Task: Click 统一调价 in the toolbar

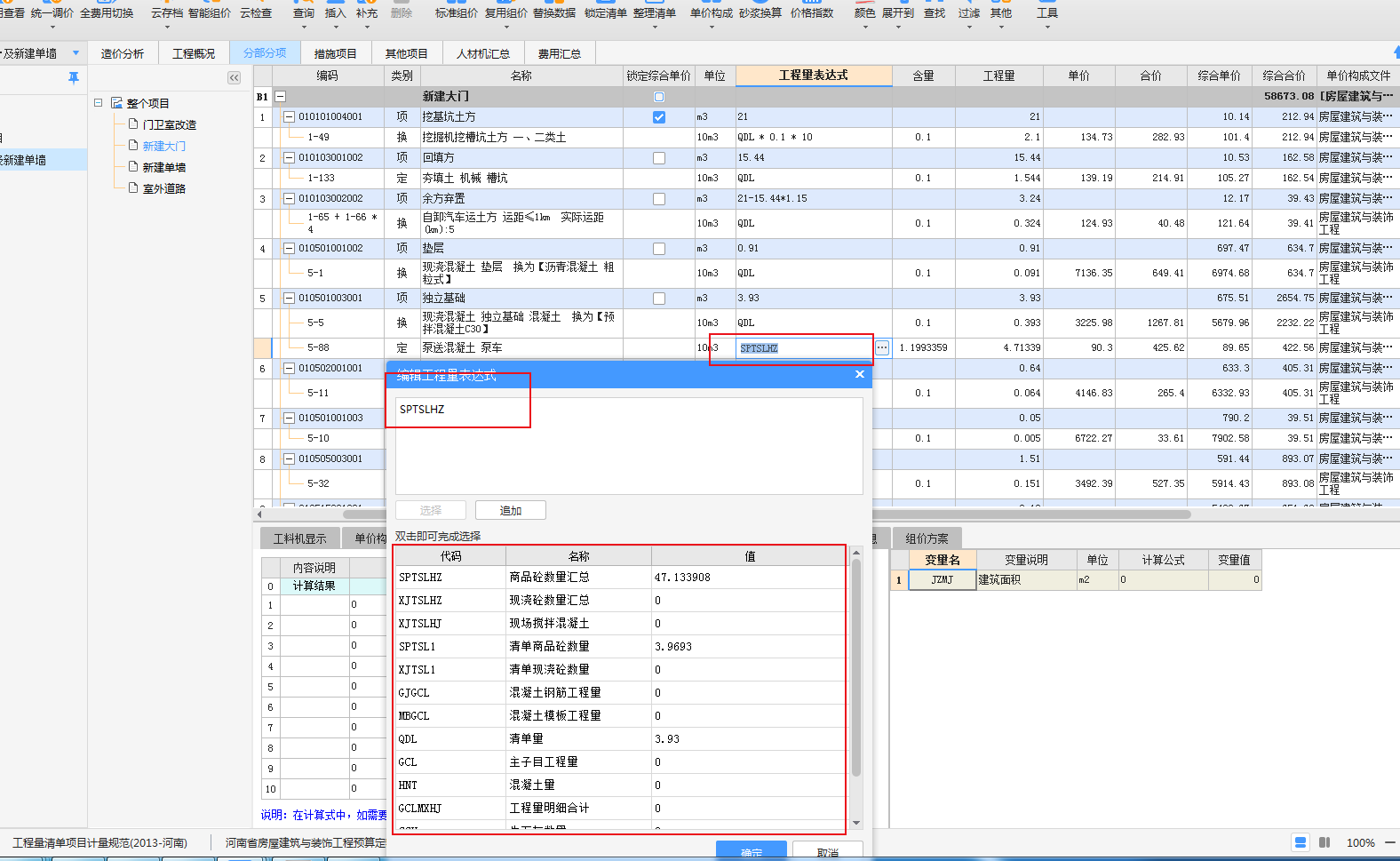Action: (52, 13)
